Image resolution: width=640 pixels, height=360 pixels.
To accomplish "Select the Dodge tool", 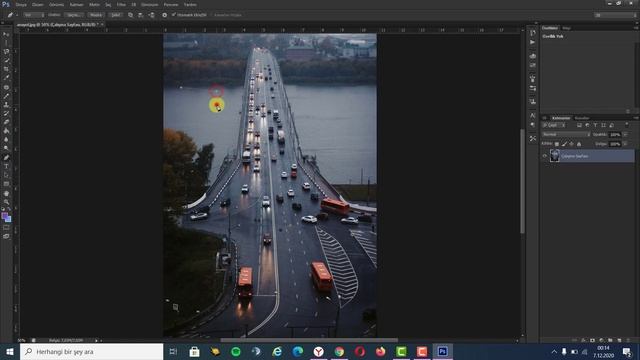I will coord(6,148).
